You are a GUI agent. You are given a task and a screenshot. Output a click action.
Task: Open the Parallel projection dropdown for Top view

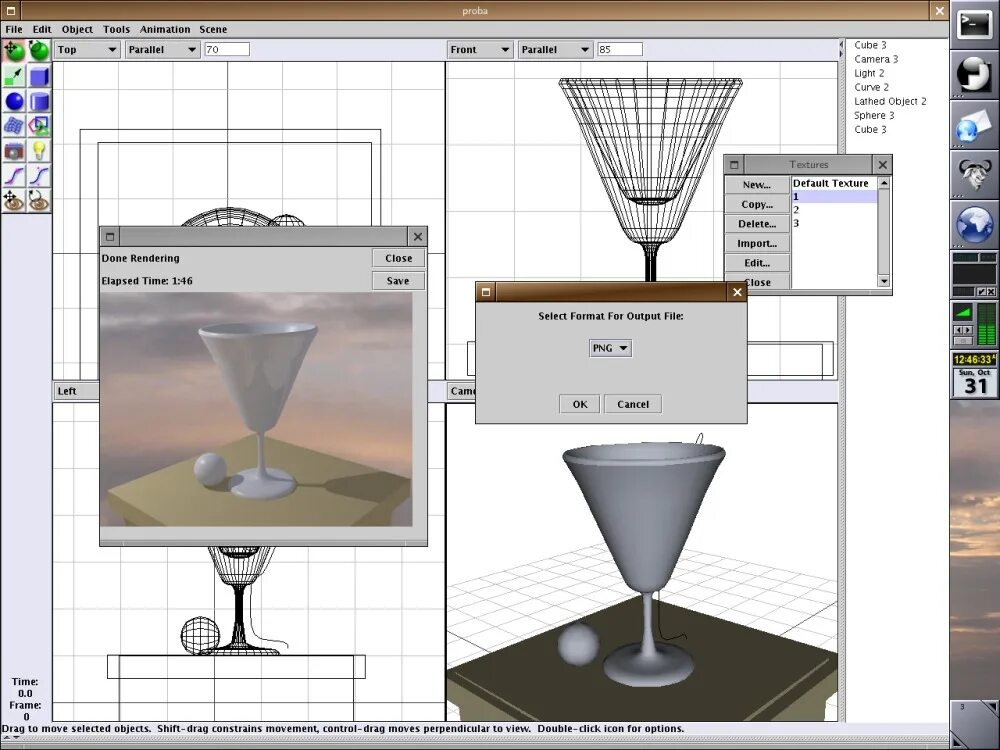[162, 49]
